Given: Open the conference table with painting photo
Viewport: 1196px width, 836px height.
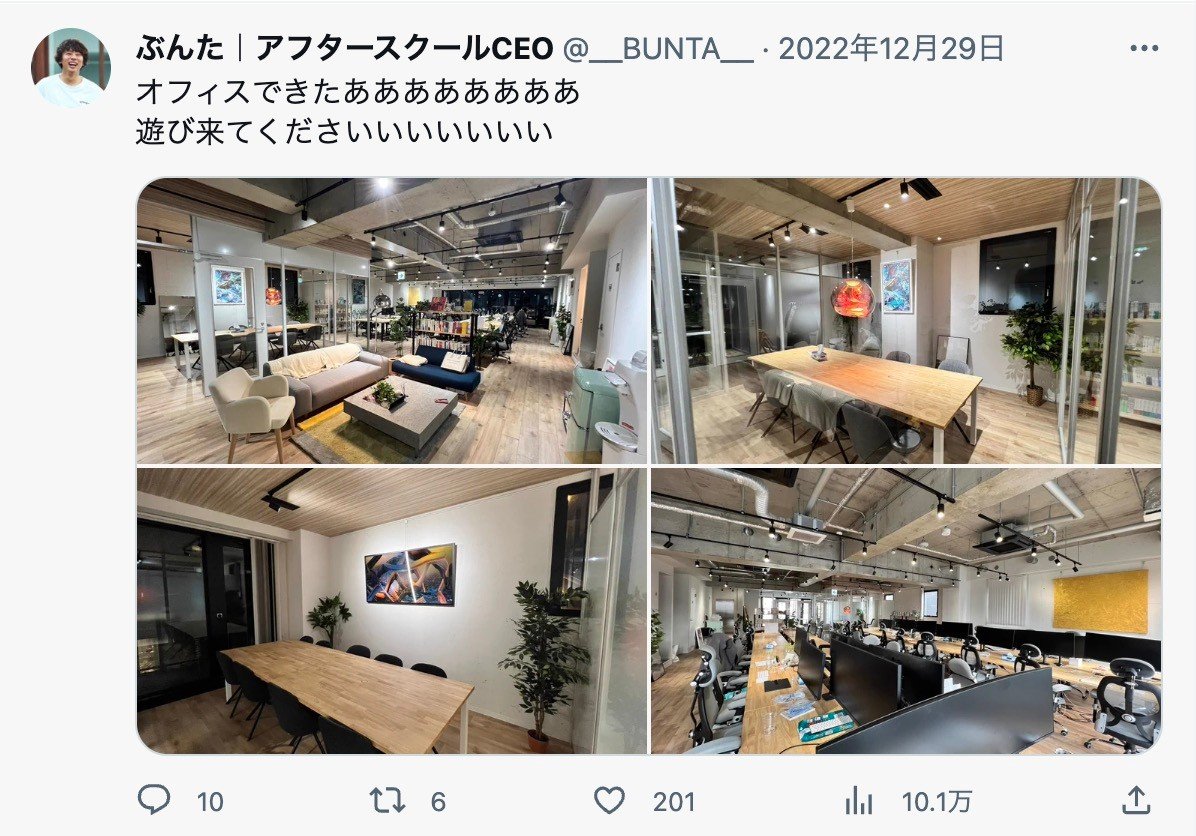Looking at the screenshot, I should [391, 611].
